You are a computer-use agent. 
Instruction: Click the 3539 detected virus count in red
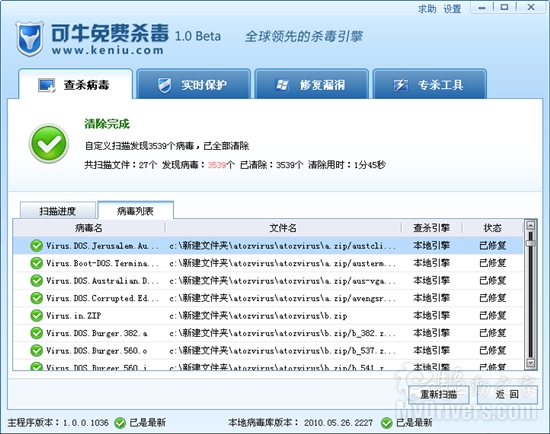coord(217,165)
